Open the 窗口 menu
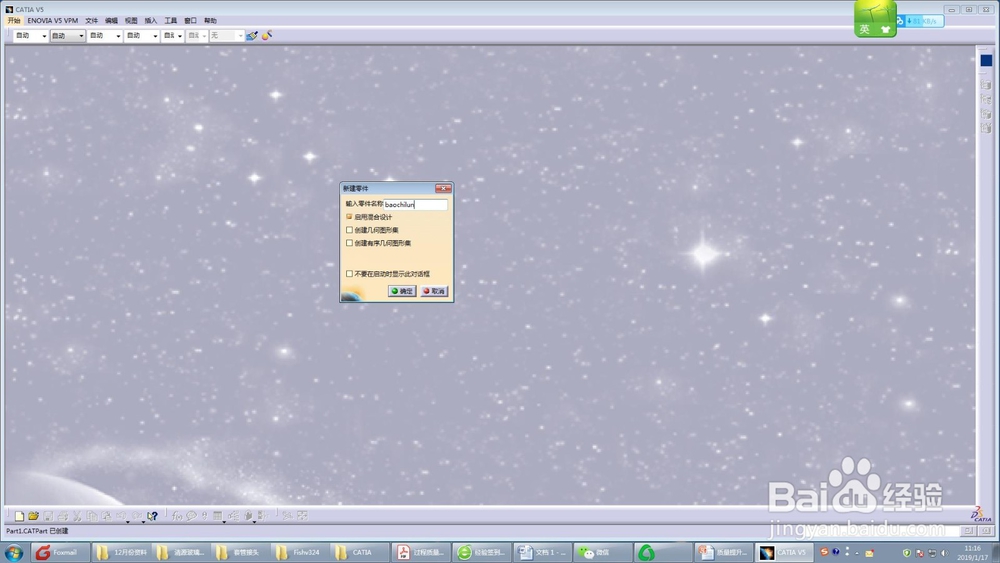1000x563 pixels. pos(191,20)
